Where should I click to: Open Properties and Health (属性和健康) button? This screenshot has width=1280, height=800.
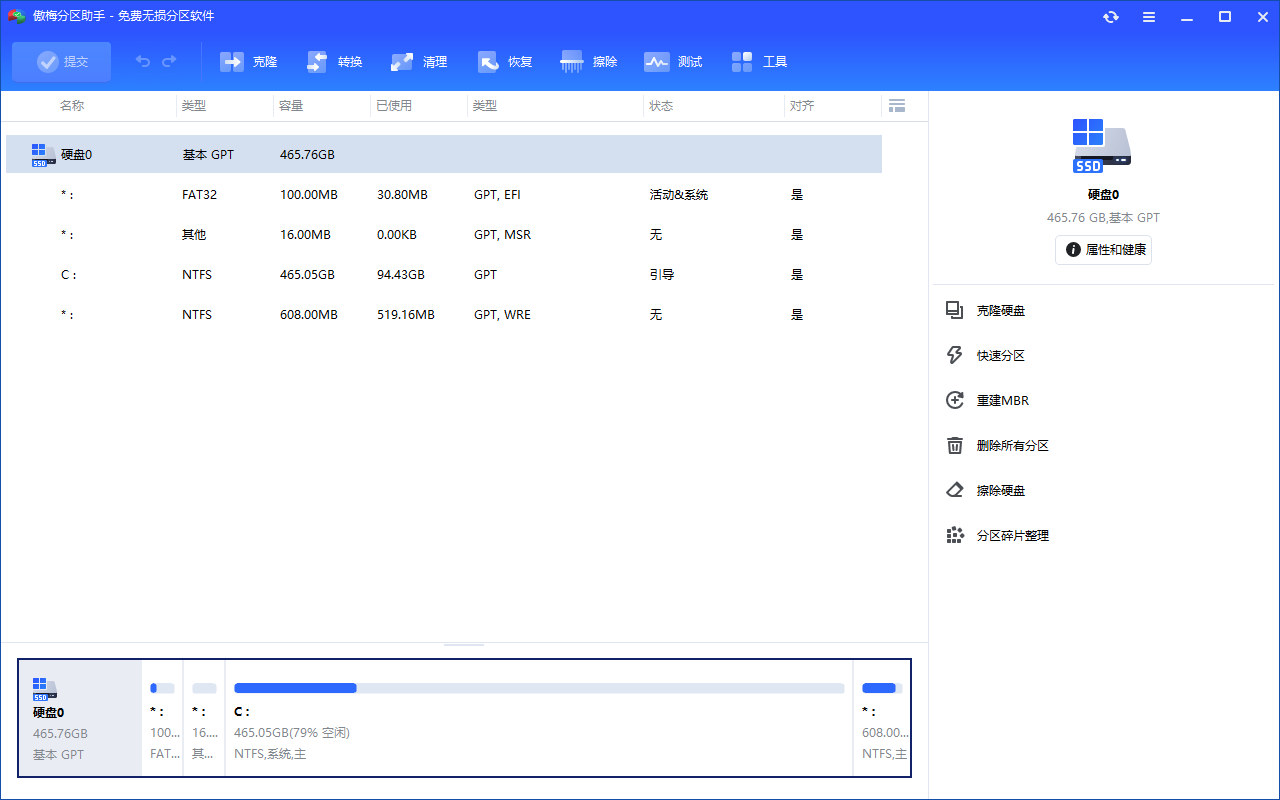[x=1103, y=250]
